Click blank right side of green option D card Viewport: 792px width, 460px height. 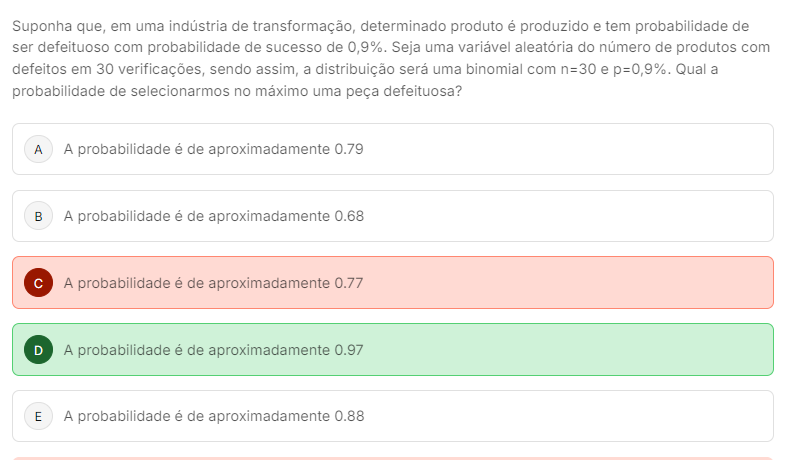coord(600,350)
